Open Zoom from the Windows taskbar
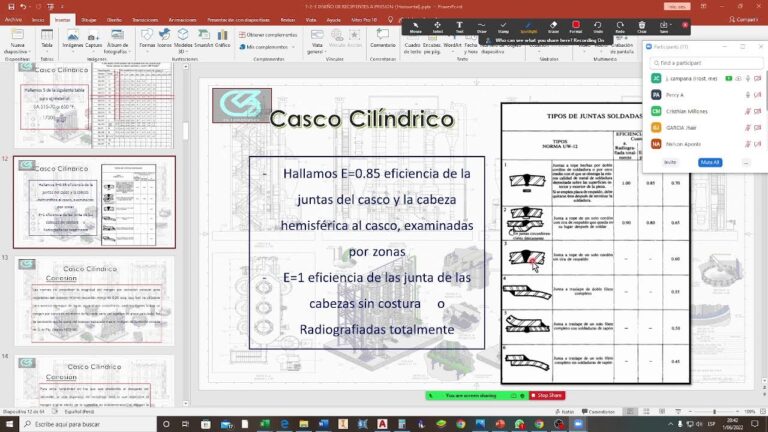The image size is (768, 432). [578, 424]
